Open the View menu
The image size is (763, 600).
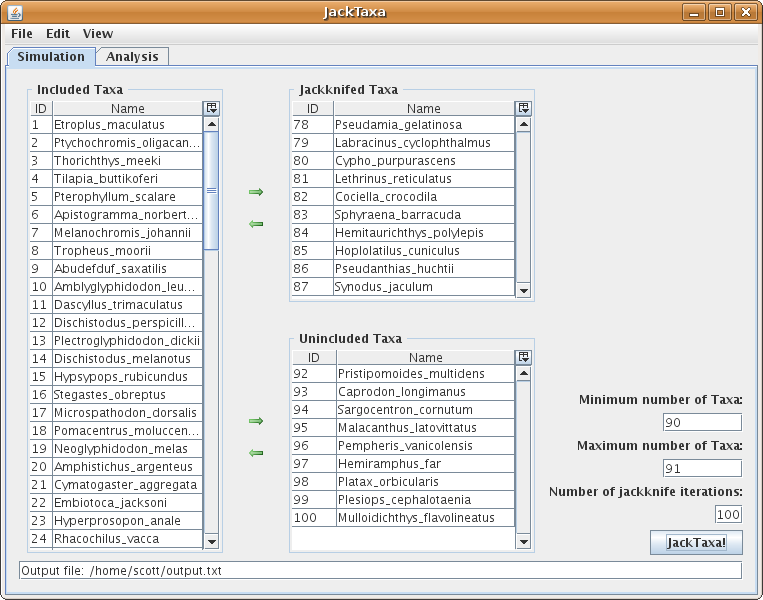point(98,34)
